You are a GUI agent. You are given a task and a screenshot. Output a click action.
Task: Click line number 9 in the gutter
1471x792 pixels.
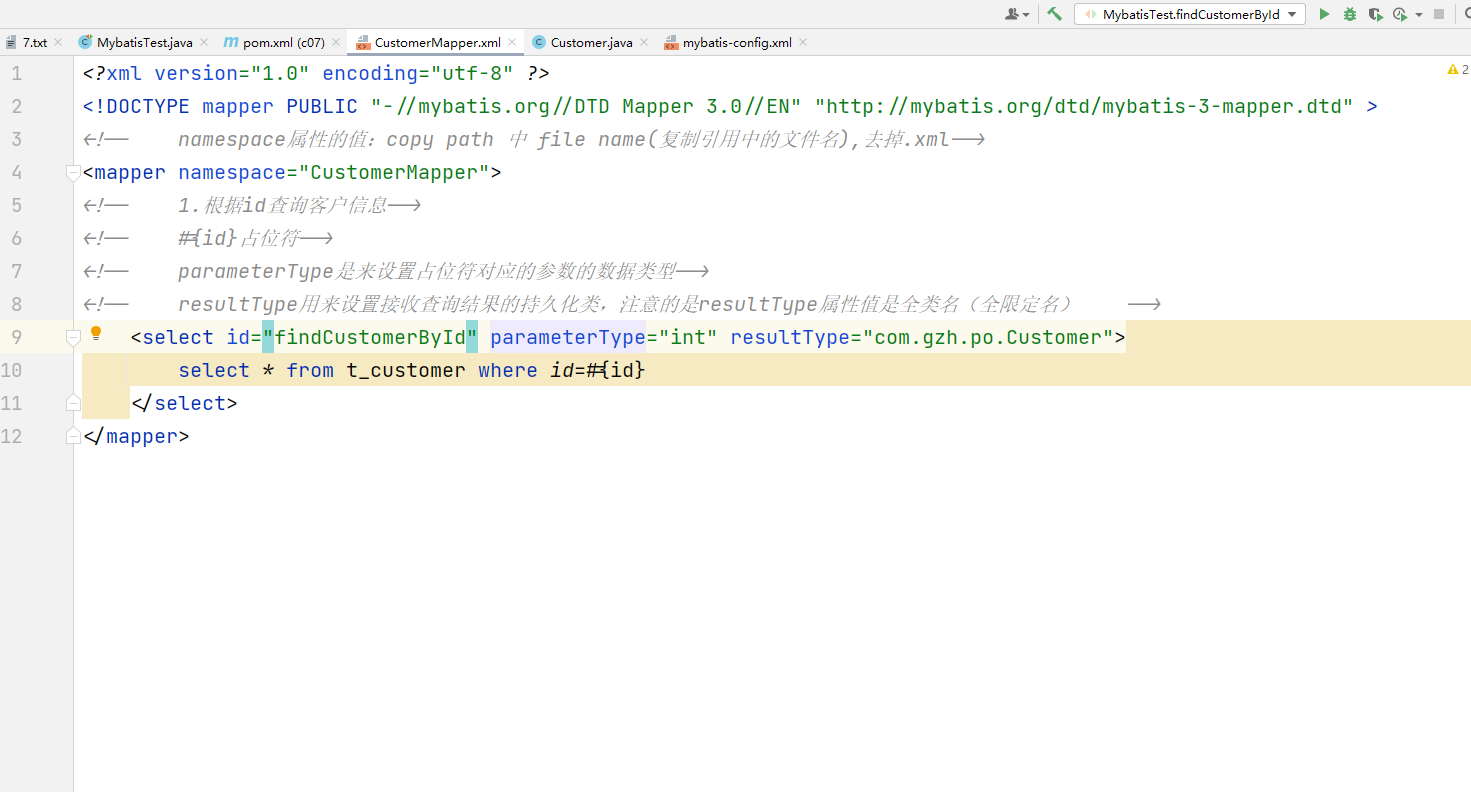point(16,338)
